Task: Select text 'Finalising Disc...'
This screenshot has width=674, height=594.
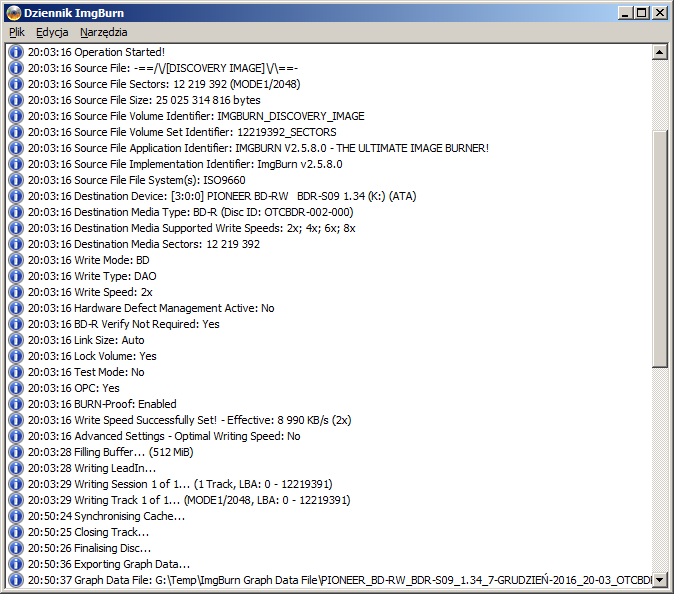Action: tap(113, 548)
